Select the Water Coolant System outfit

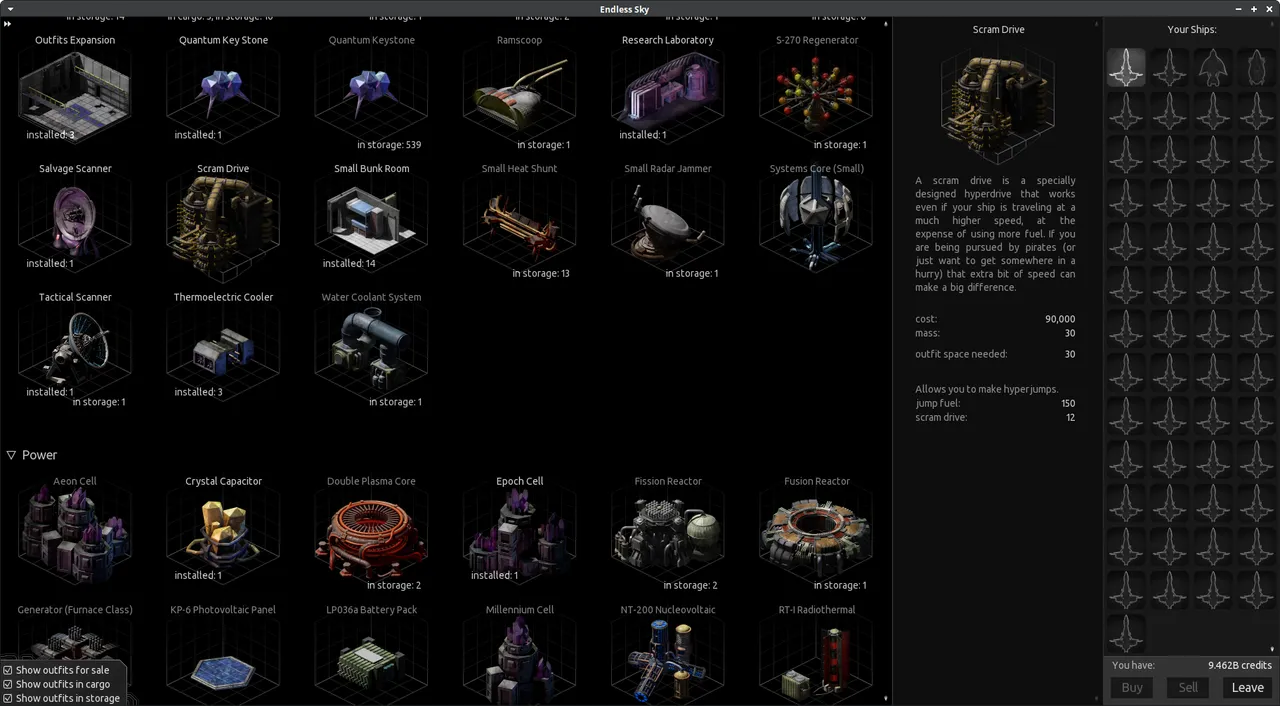(371, 350)
